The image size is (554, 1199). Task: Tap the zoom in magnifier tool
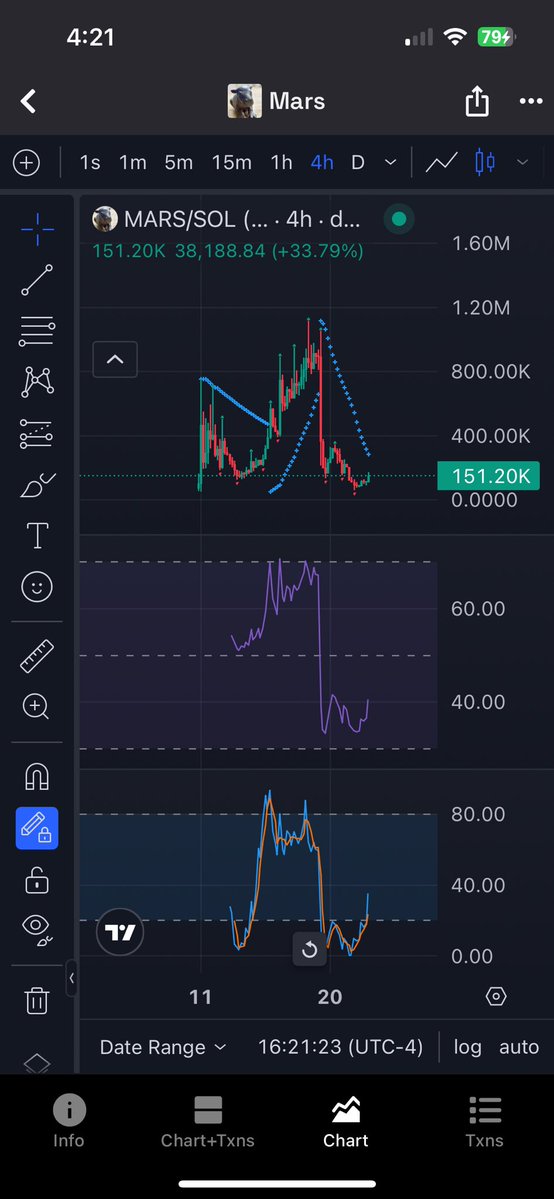(37, 707)
